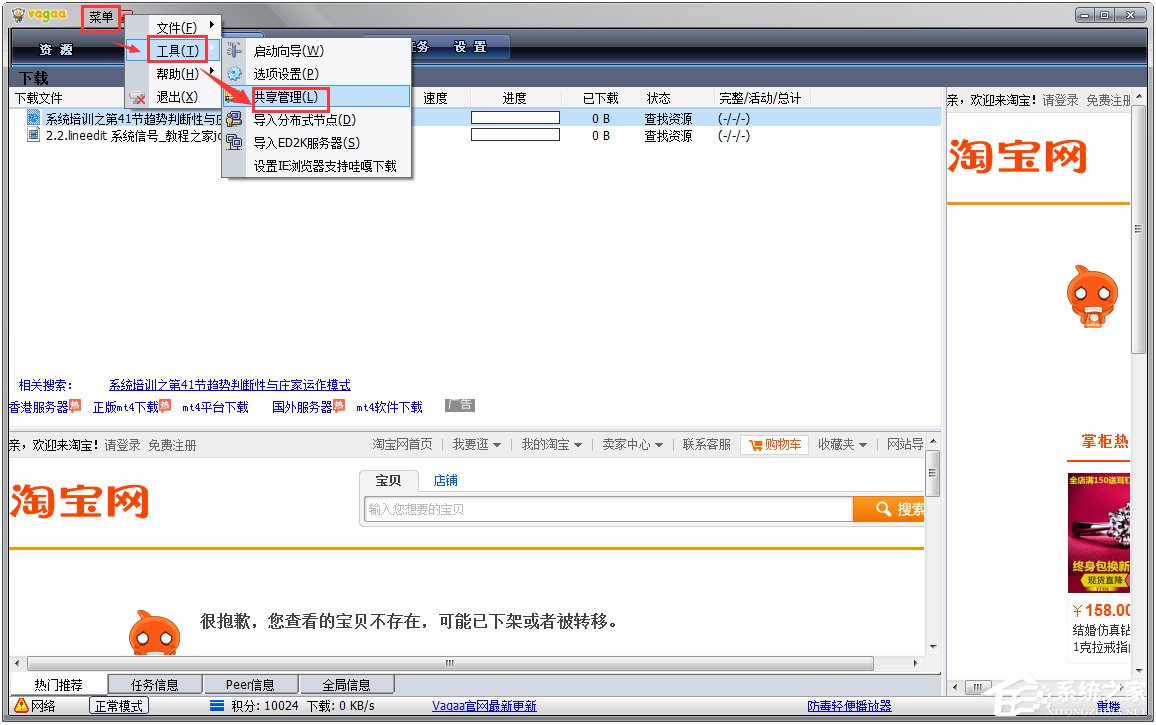Expand the 我要逛 dropdown

point(476,444)
